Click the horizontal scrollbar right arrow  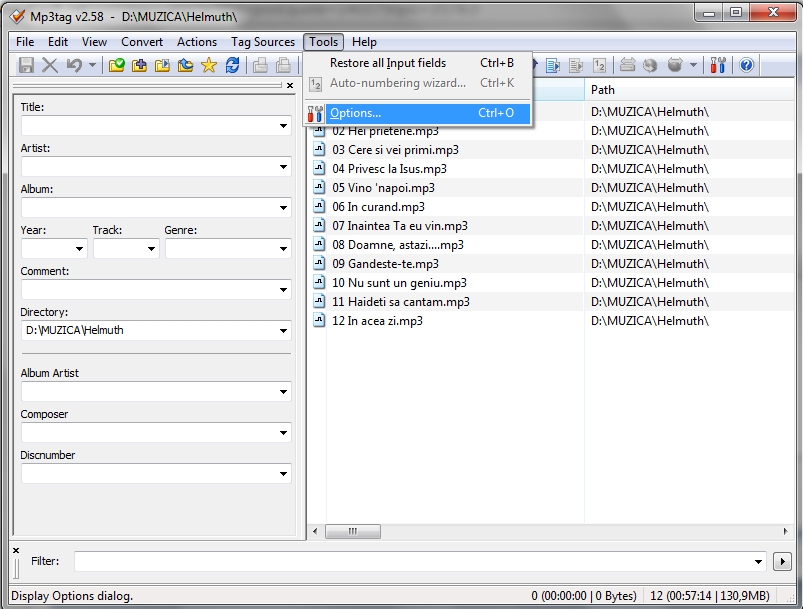[785, 531]
